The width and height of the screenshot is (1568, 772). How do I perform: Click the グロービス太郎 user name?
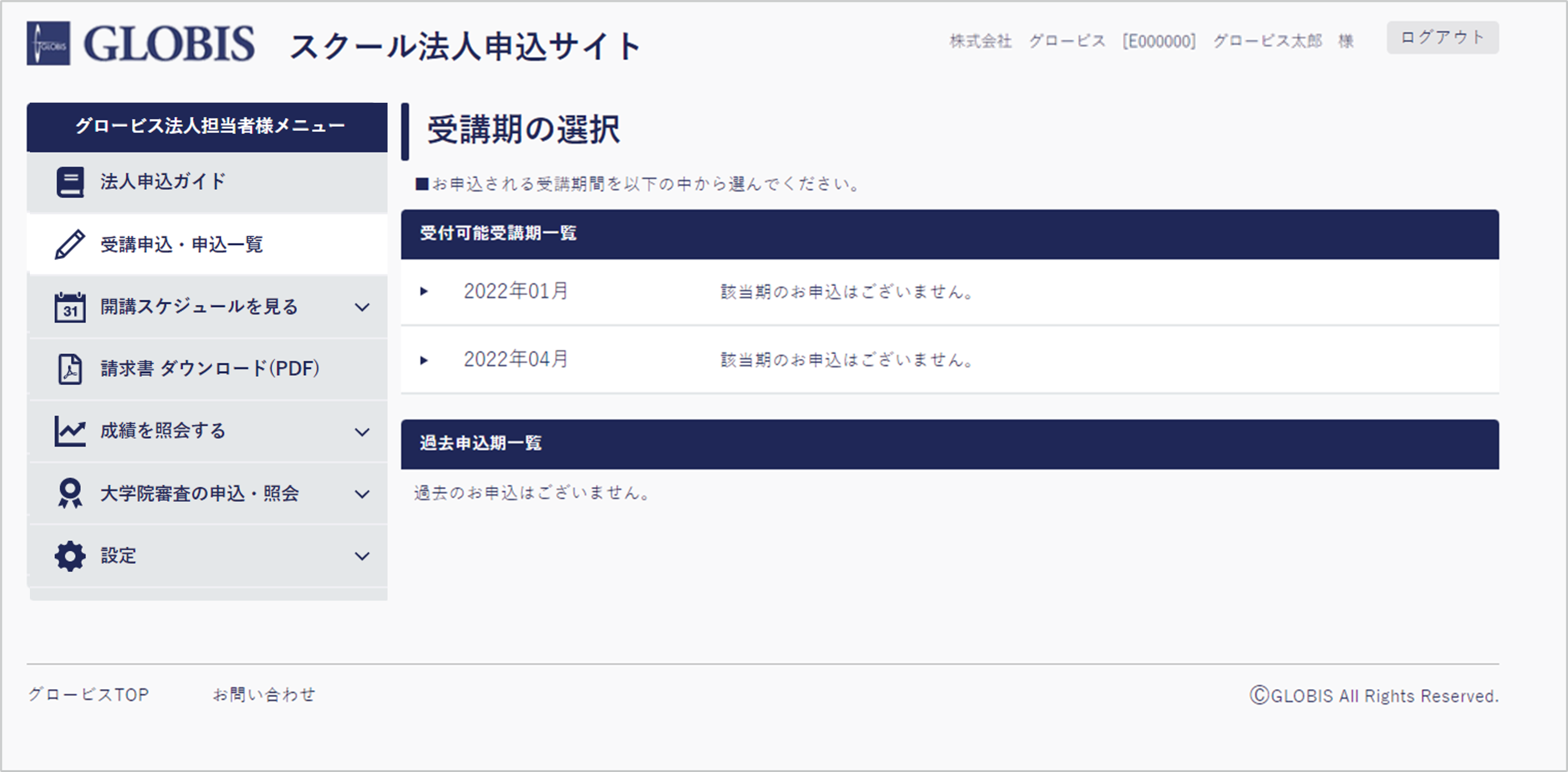[x=1268, y=41]
